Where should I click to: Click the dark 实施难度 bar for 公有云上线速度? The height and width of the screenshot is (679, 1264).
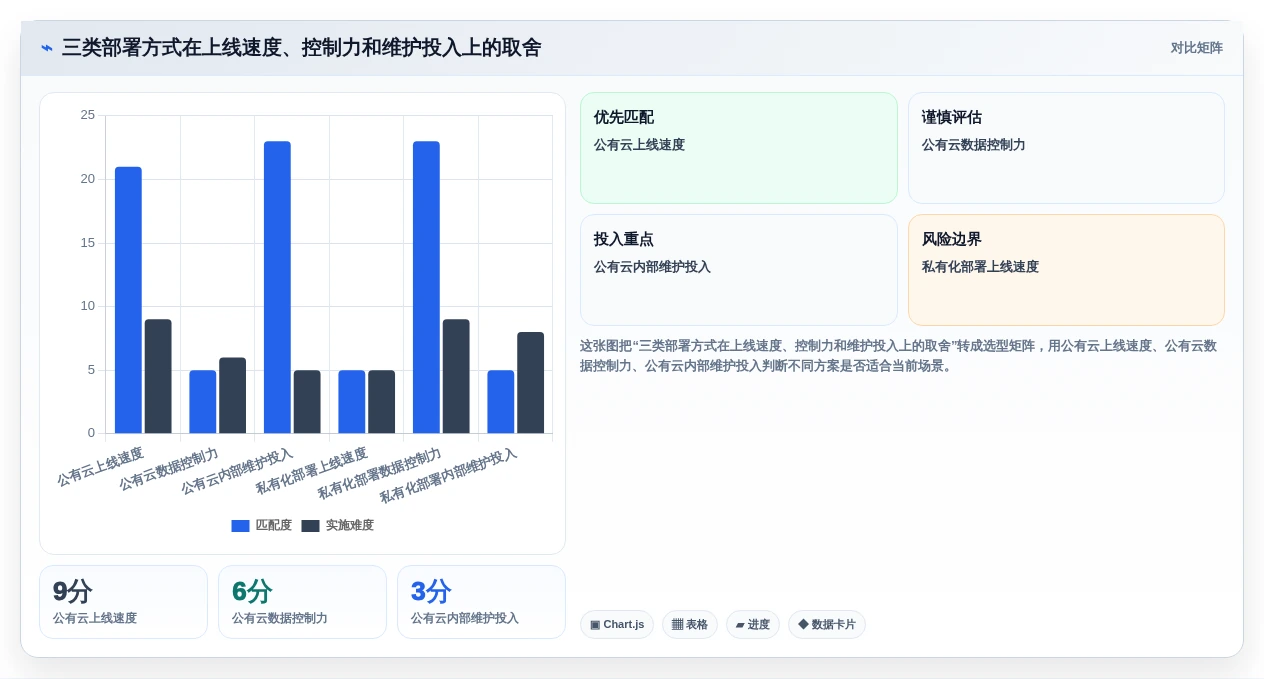click(158, 376)
